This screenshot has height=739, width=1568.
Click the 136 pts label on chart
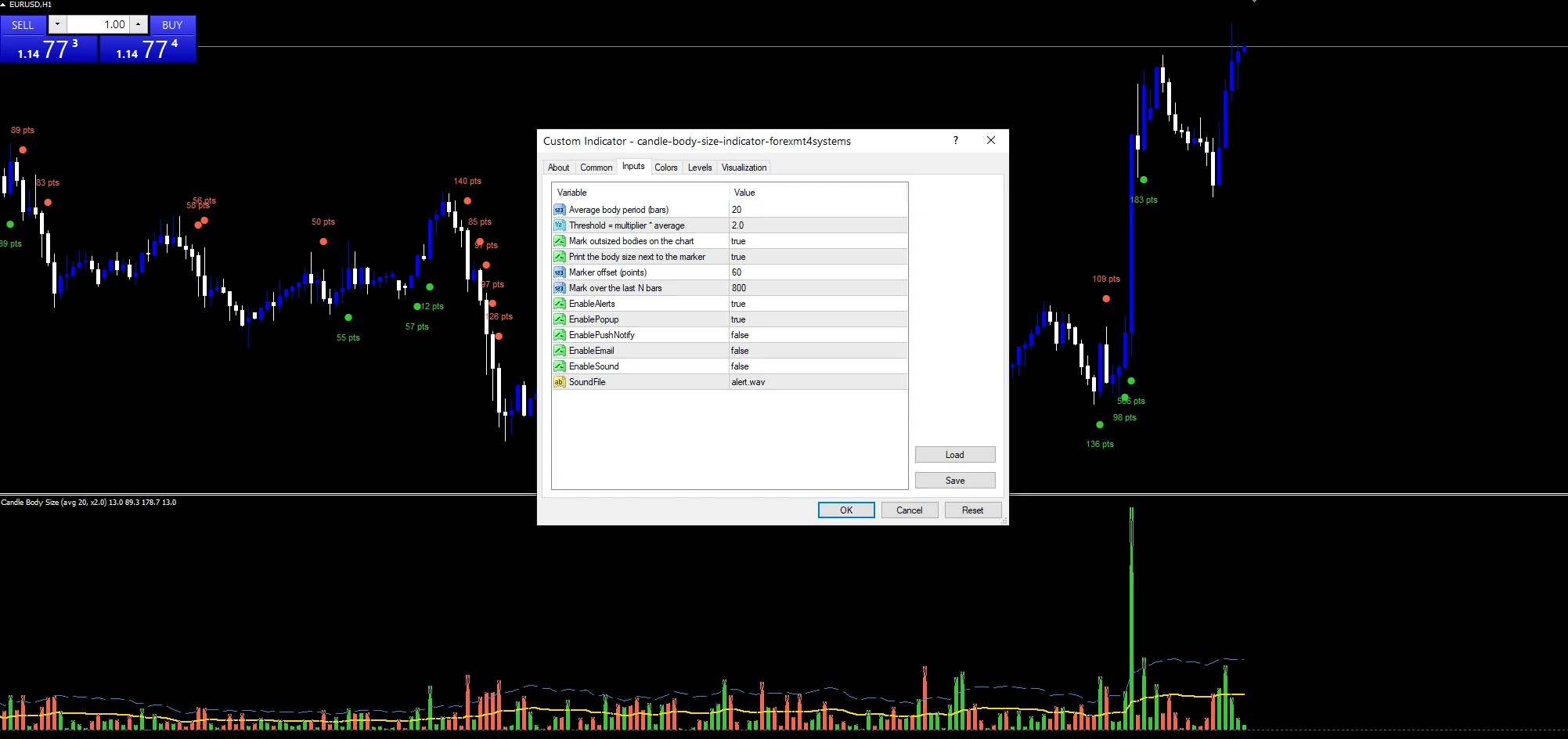point(1100,444)
